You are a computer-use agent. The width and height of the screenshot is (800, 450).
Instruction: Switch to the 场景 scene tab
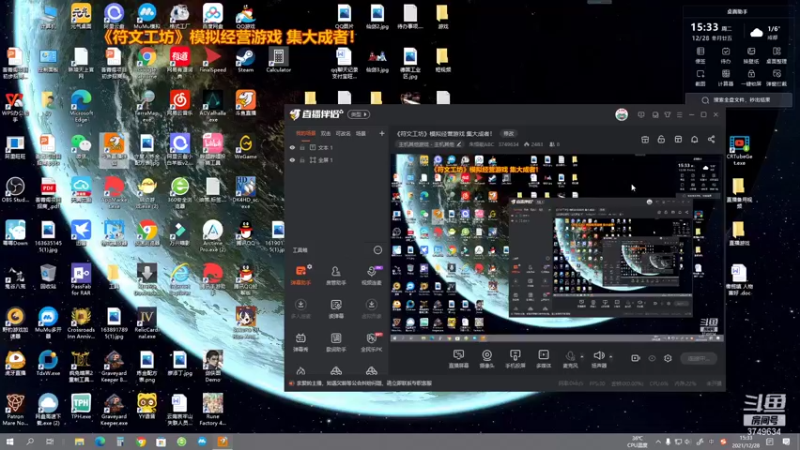(x=361, y=134)
